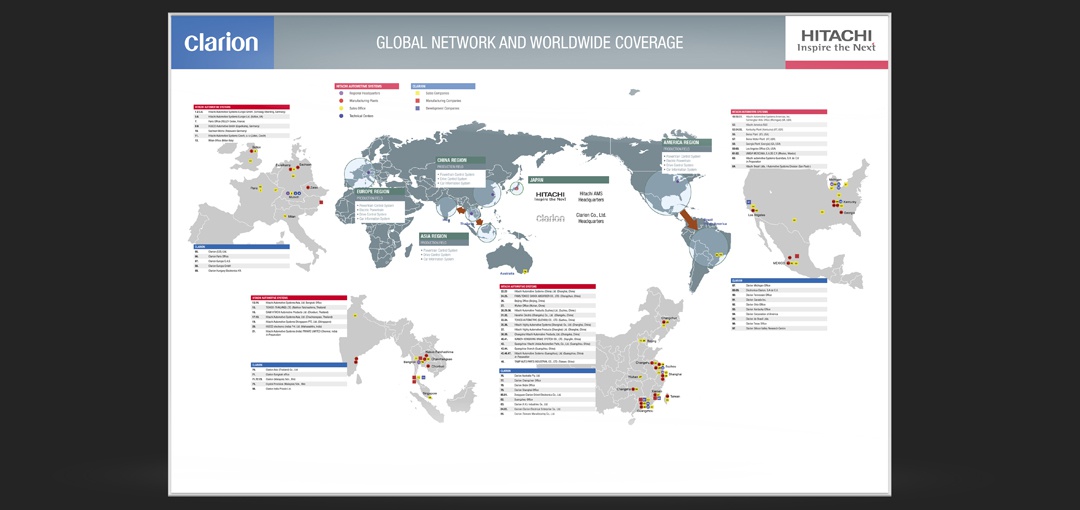This screenshot has height=510, width=1080.
Task: Click the Singapore label on Asia map
Action: 430,394
